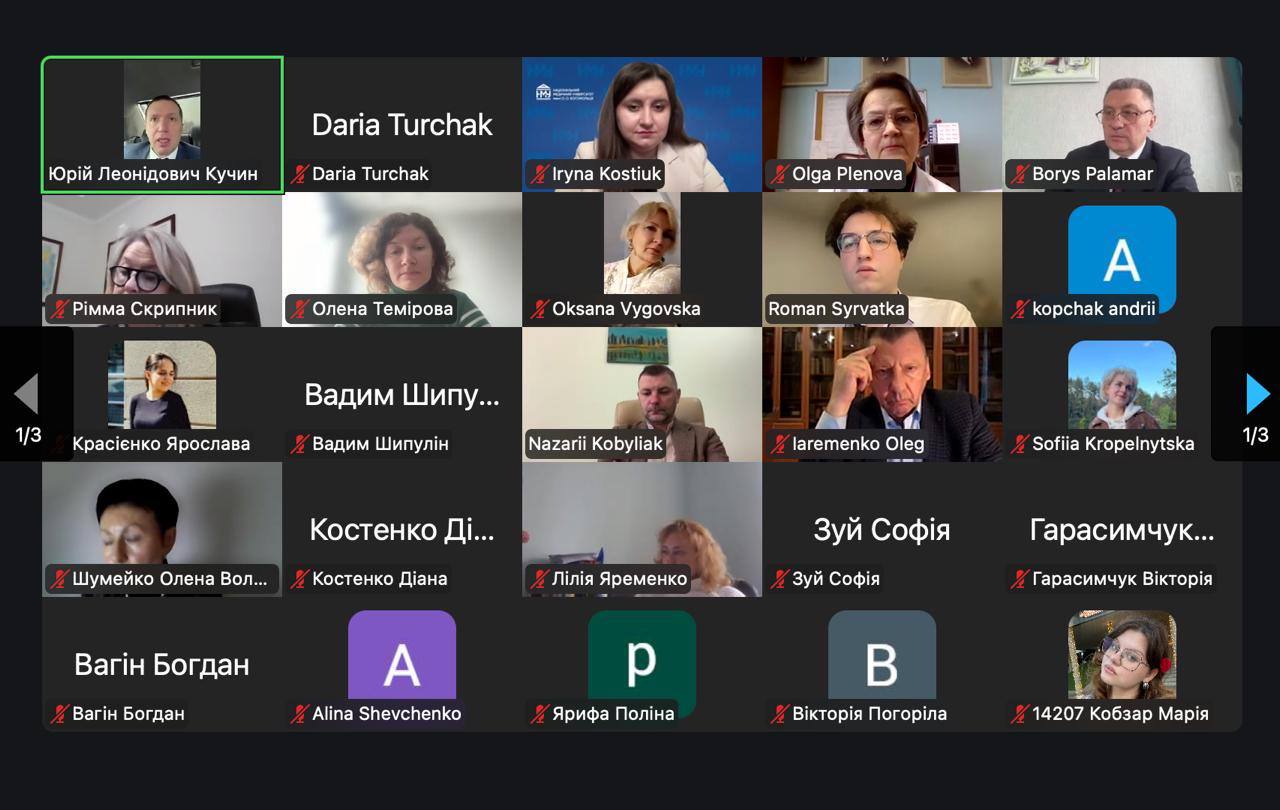Click muted mic icon beside Oksana Vygovska
The image size is (1280, 810).
tap(540, 309)
